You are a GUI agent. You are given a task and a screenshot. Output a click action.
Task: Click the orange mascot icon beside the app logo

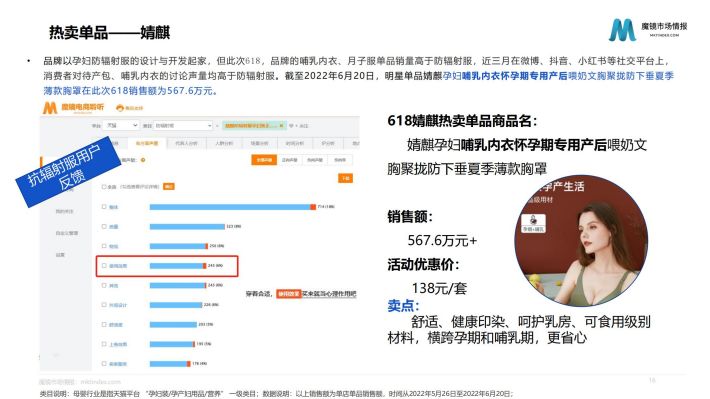coord(120,108)
